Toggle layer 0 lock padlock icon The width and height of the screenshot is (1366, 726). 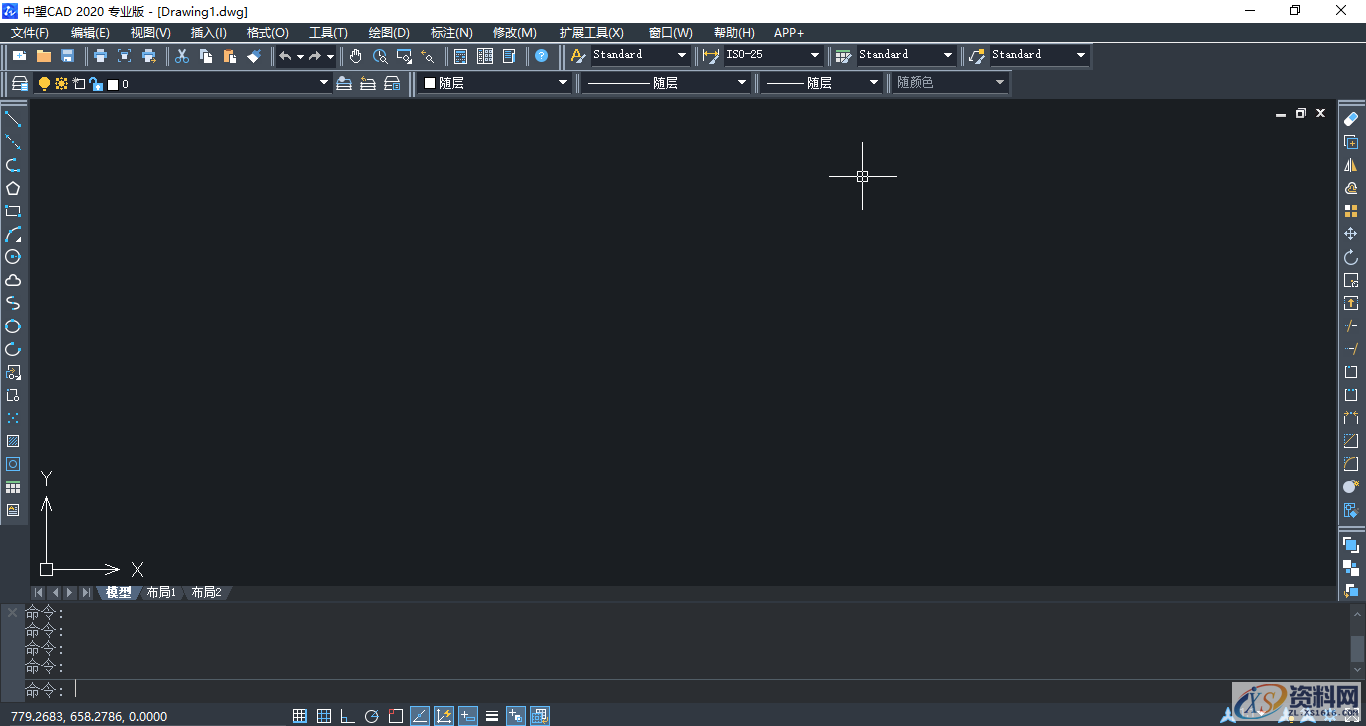[x=95, y=84]
